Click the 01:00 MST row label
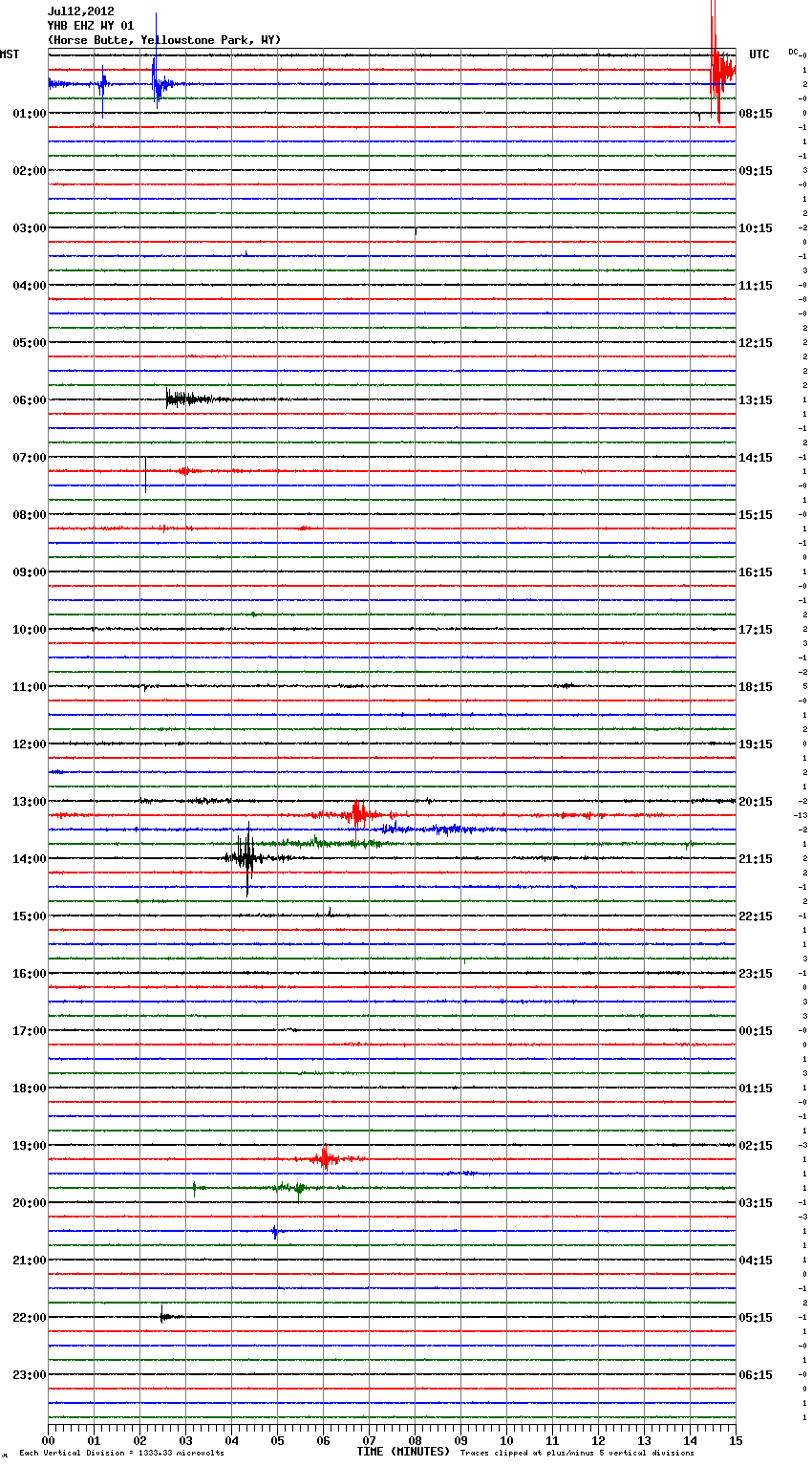The image size is (812, 1466). pos(29,114)
